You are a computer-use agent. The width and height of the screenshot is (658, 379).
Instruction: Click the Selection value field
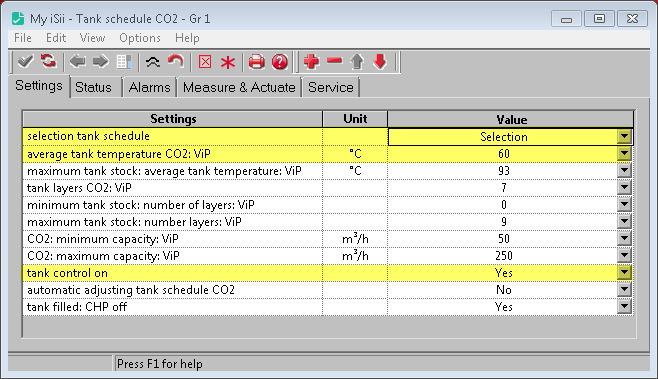coord(503,137)
